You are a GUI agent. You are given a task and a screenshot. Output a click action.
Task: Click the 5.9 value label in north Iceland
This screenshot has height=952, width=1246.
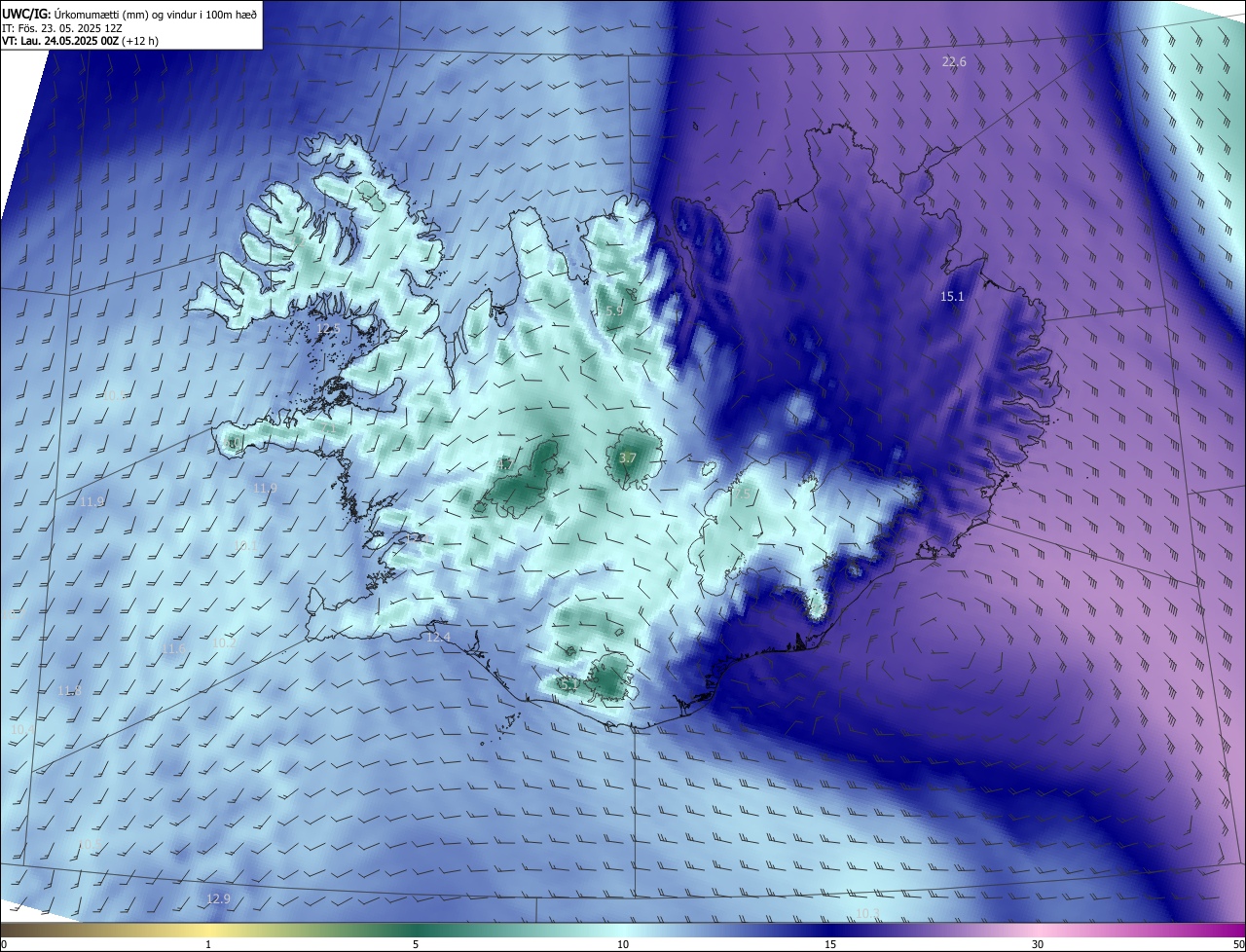pyautogui.click(x=614, y=311)
